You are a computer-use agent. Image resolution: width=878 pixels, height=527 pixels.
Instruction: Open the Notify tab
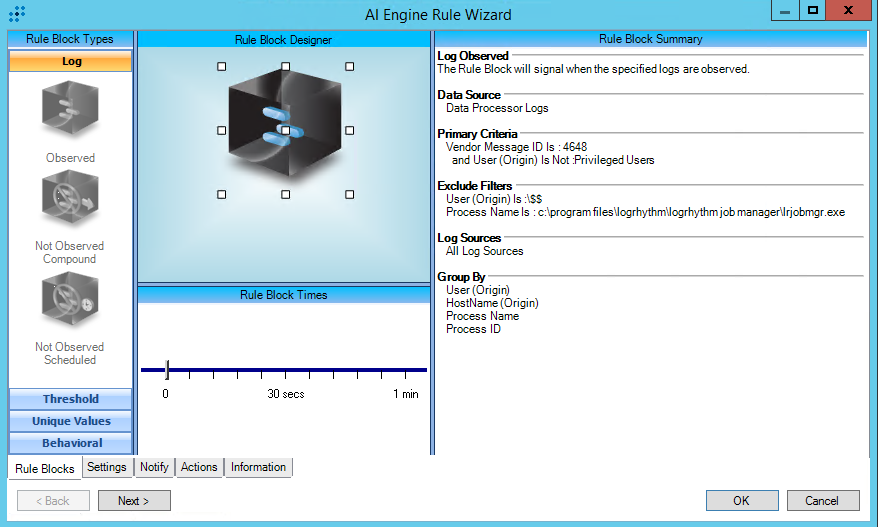(x=154, y=467)
